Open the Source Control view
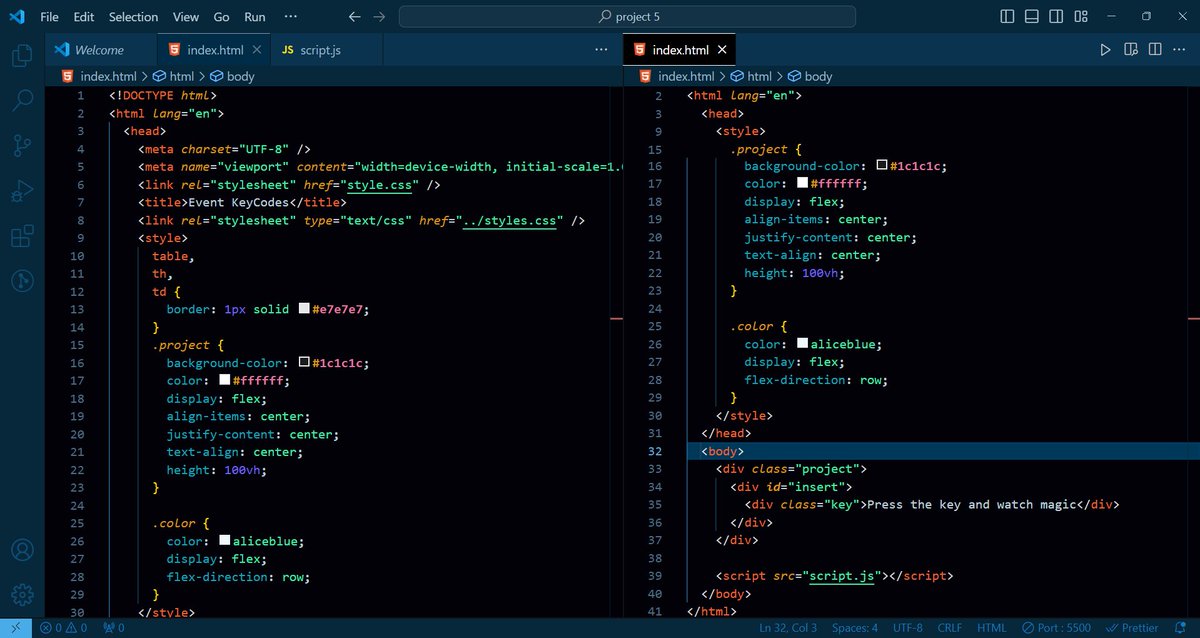This screenshot has width=1200, height=638. (22, 146)
